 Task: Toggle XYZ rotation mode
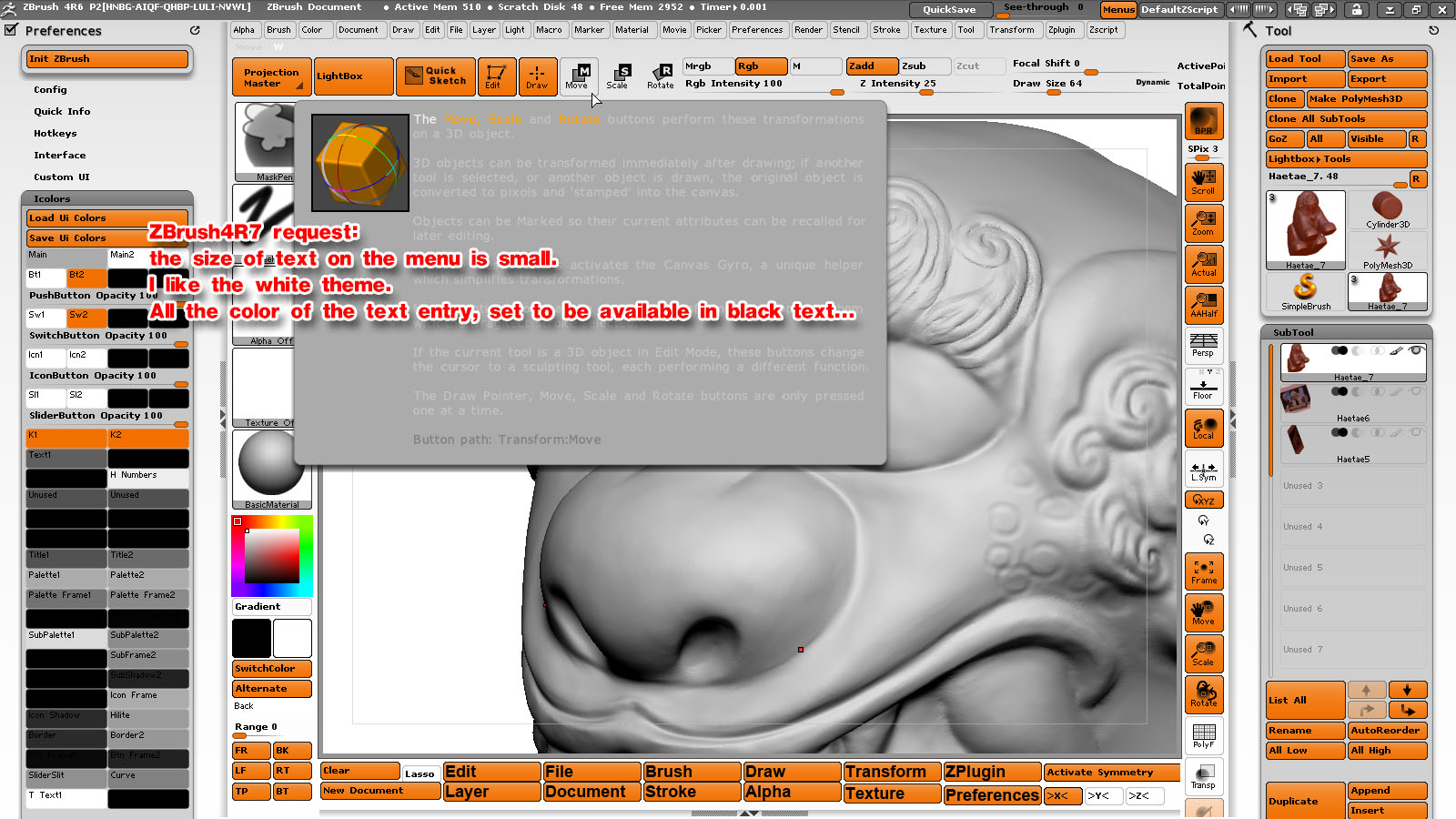1204,500
